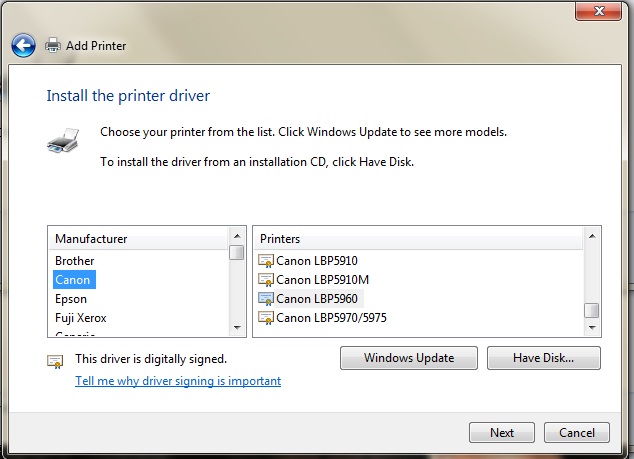The width and height of the screenshot is (634, 459).
Task: Click the large printer illustration icon
Action: pos(63,140)
